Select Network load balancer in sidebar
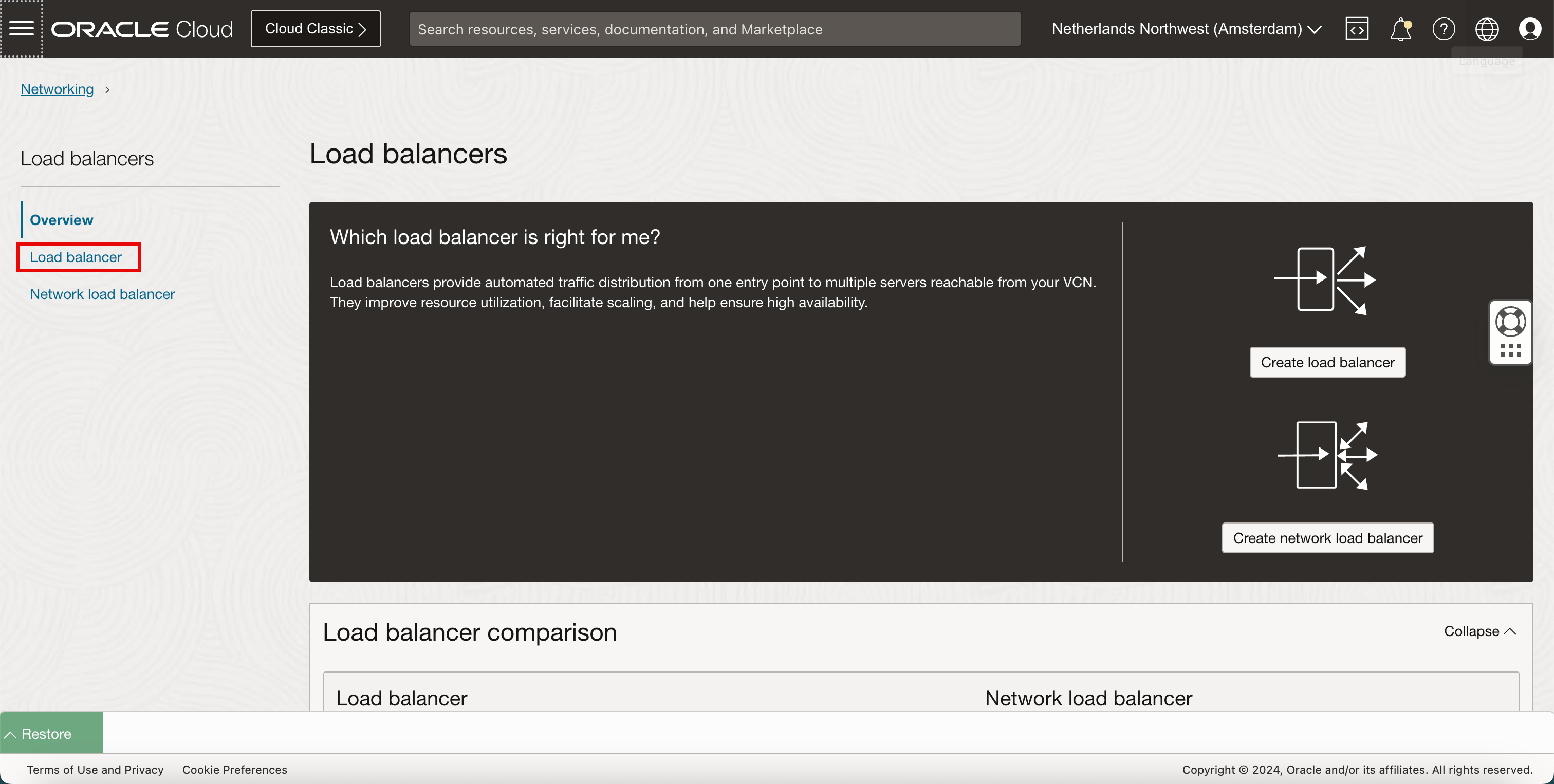The image size is (1554, 784). [102, 294]
